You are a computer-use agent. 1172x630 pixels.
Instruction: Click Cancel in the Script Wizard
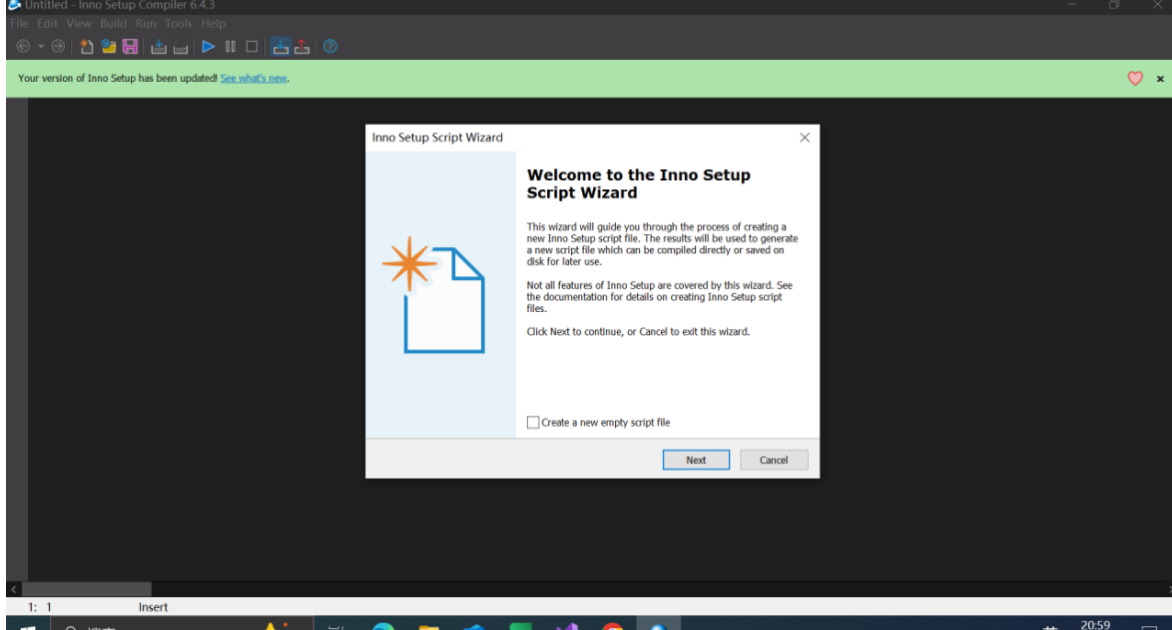click(774, 460)
